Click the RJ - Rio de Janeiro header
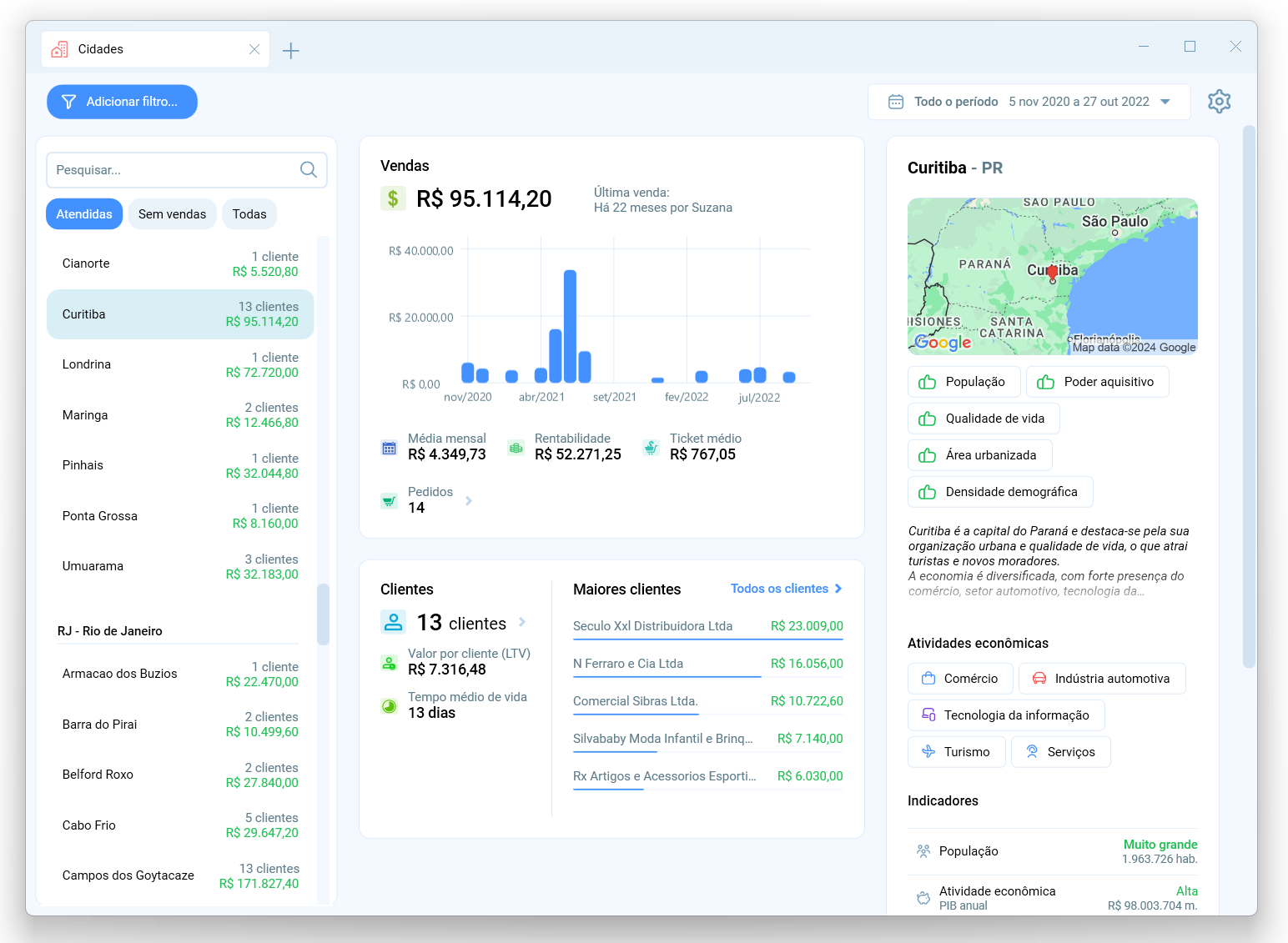 [x=110, y=631]
